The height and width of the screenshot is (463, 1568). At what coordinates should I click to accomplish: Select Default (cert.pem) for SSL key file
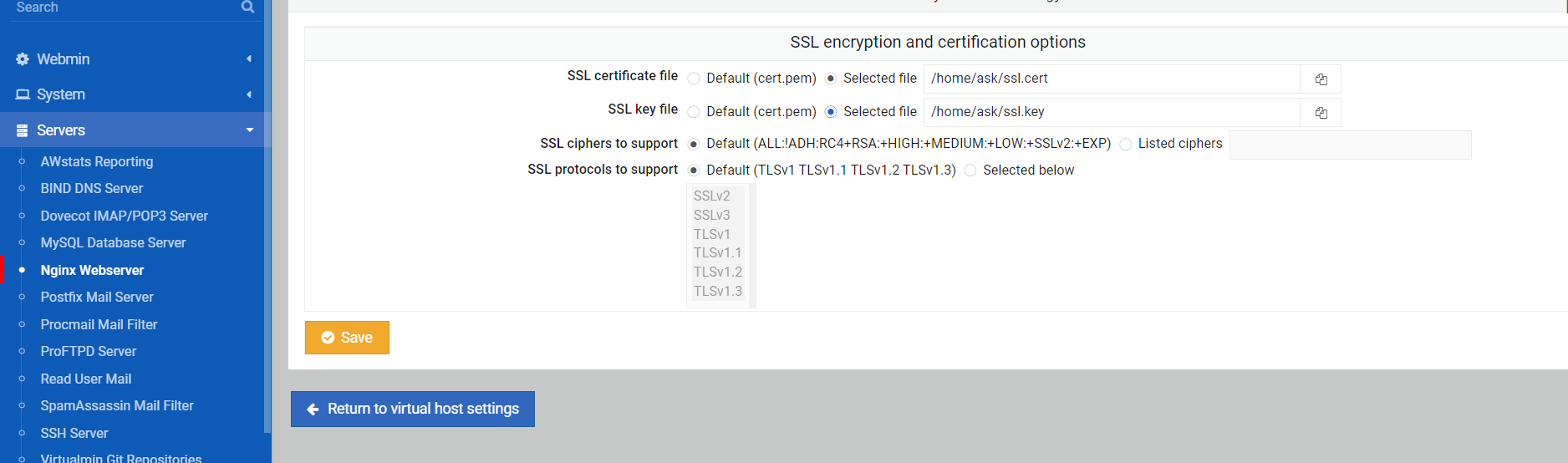pyautogui.click(x=694, y=112)
